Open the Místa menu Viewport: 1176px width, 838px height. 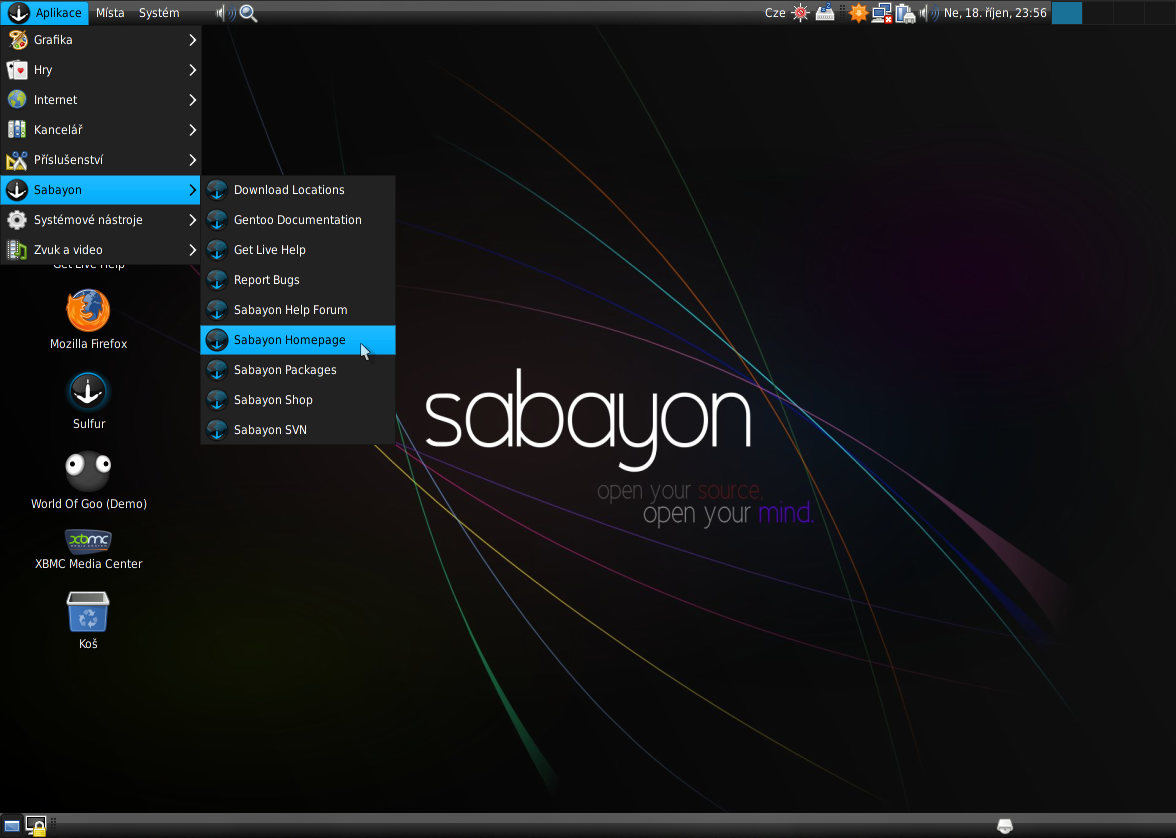[x=110, y=13]
